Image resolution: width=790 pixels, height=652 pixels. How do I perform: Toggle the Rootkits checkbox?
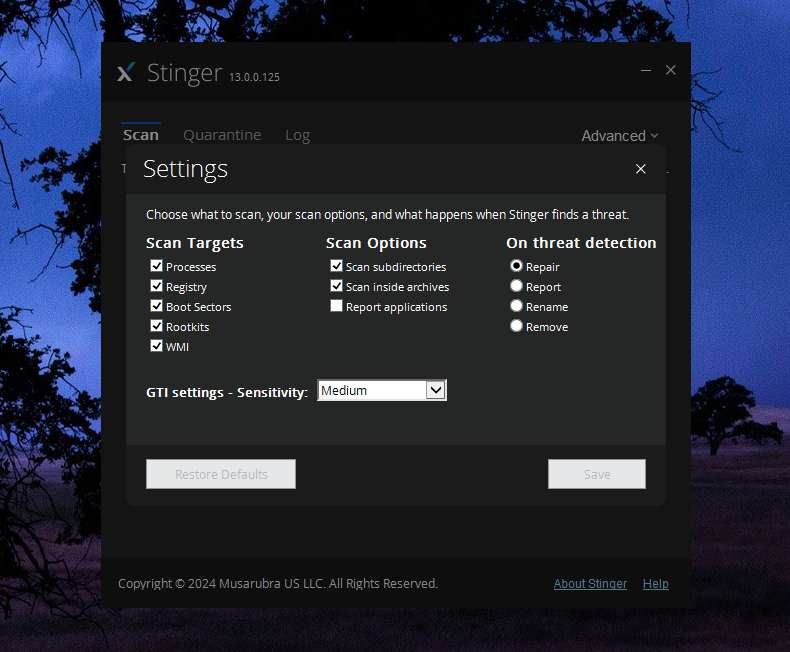[157, 326]
